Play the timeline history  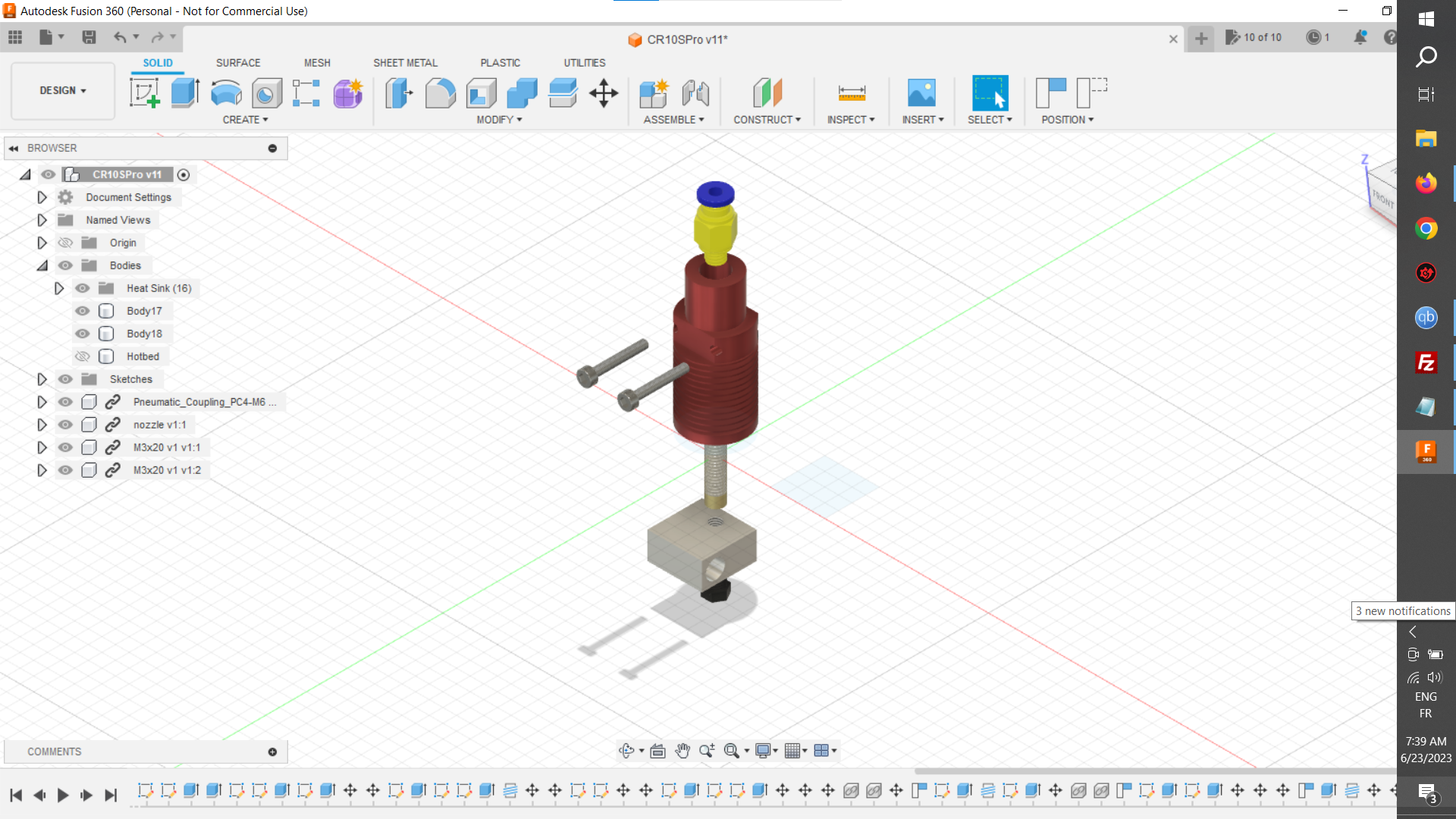click(63, 795)
